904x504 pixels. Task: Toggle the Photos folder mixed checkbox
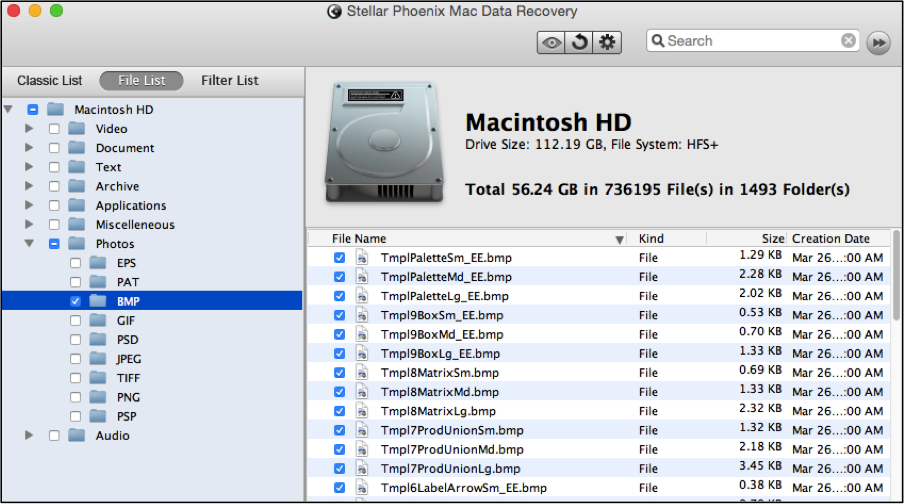point(54,243)
